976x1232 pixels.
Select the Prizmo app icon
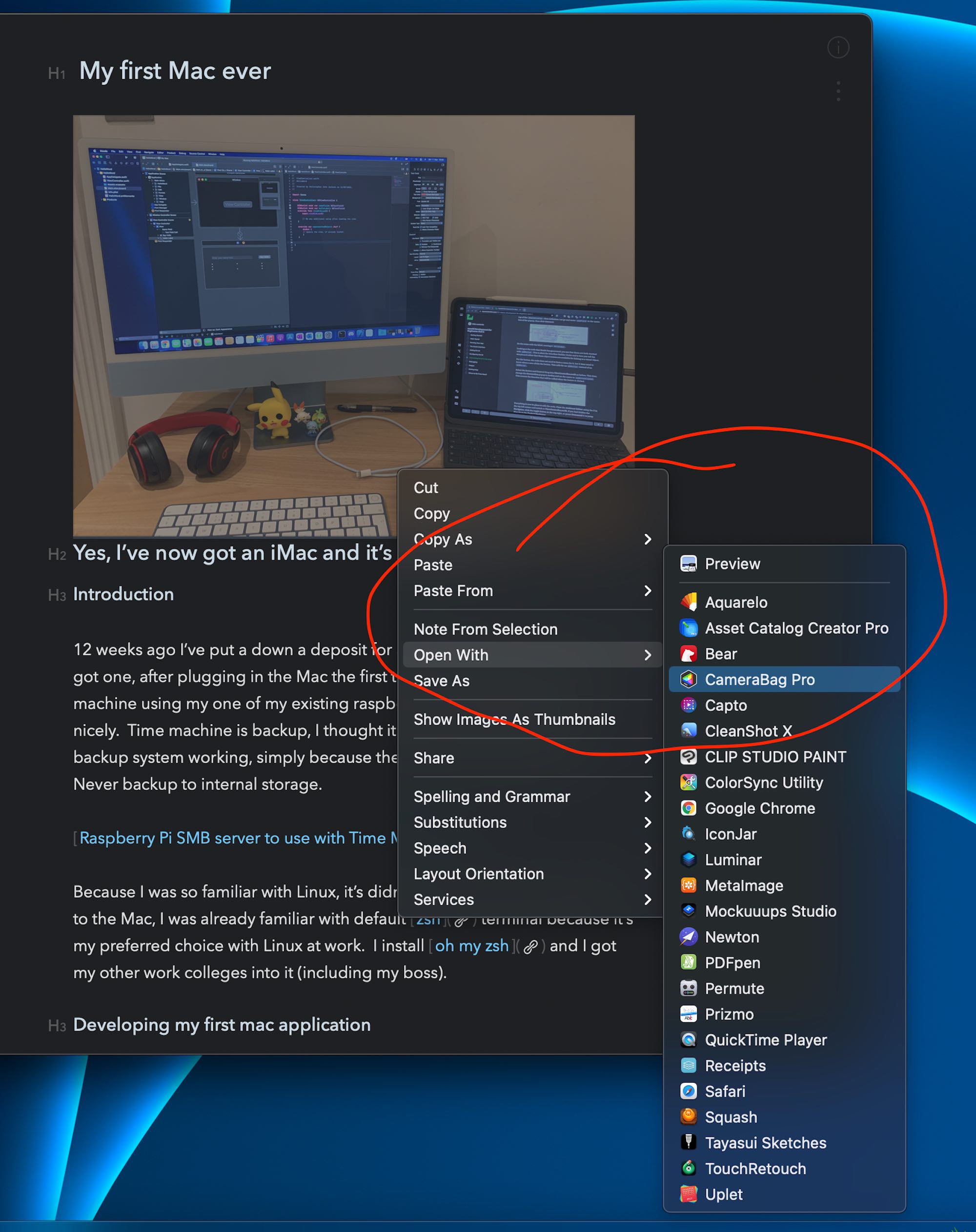(689, 1014)
